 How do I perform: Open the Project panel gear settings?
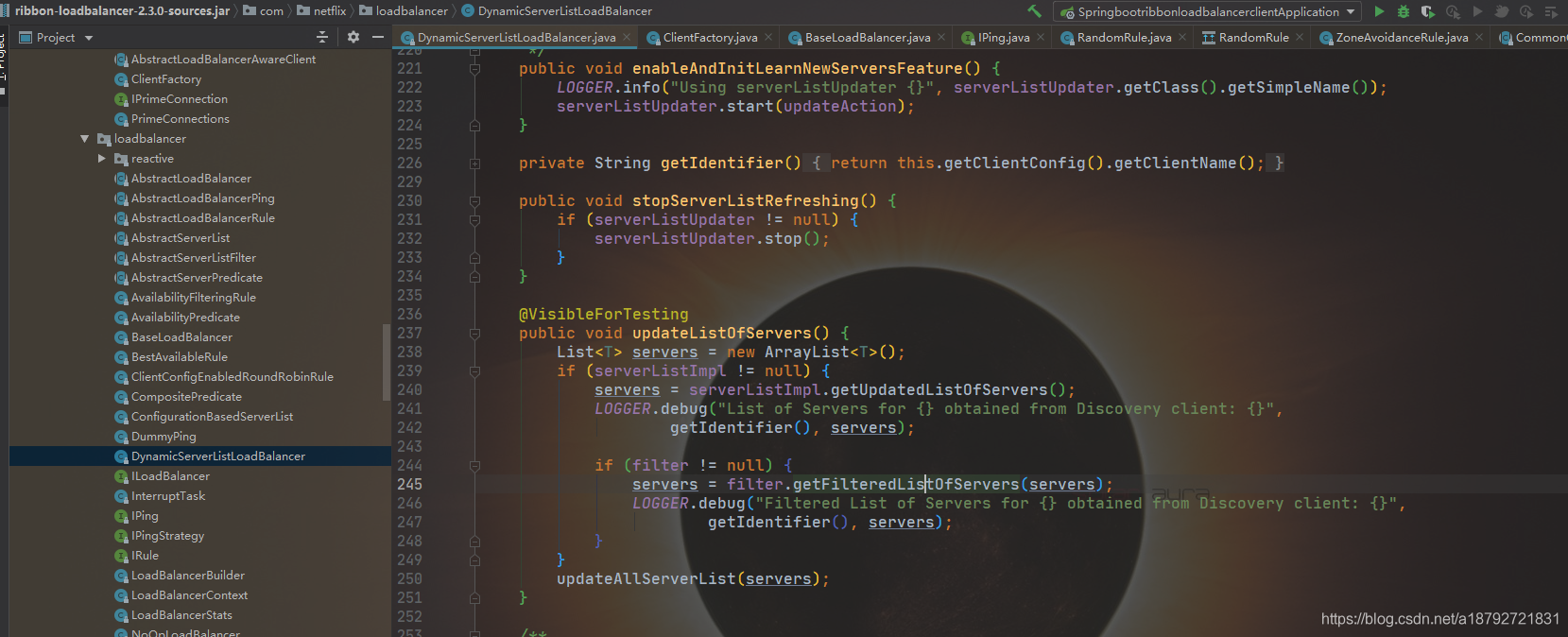pos(353,37)
